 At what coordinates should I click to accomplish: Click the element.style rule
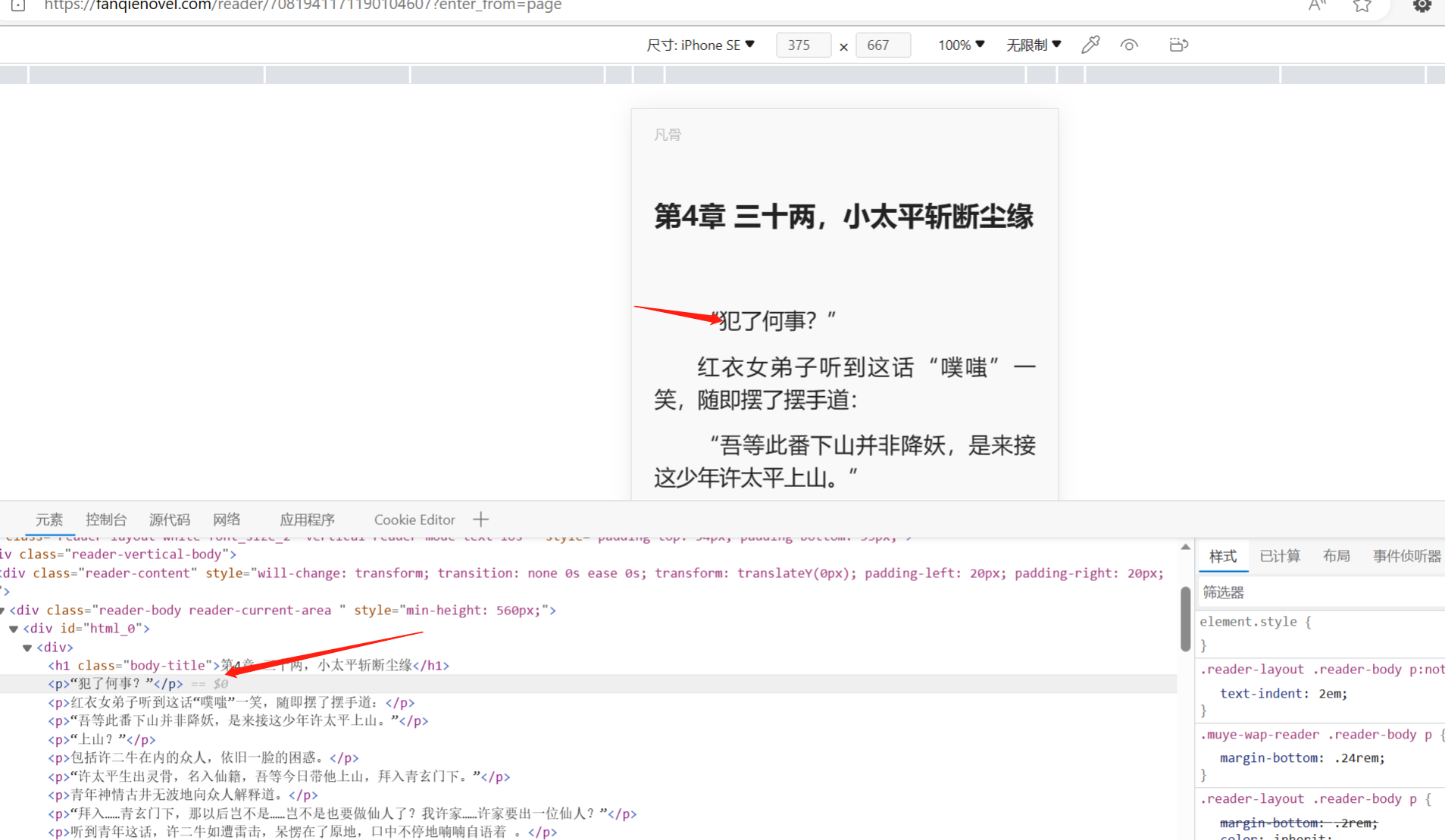tap(1255, 622)
